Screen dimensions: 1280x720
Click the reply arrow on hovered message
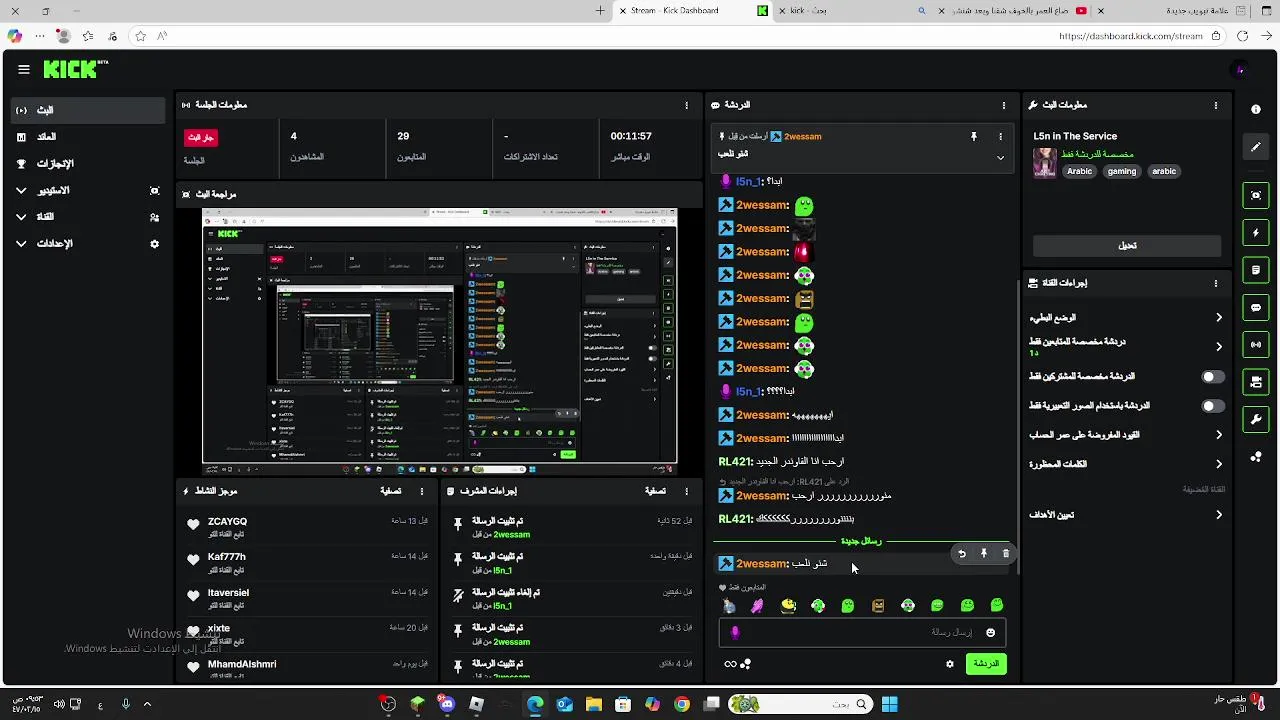tap(962, 554)
